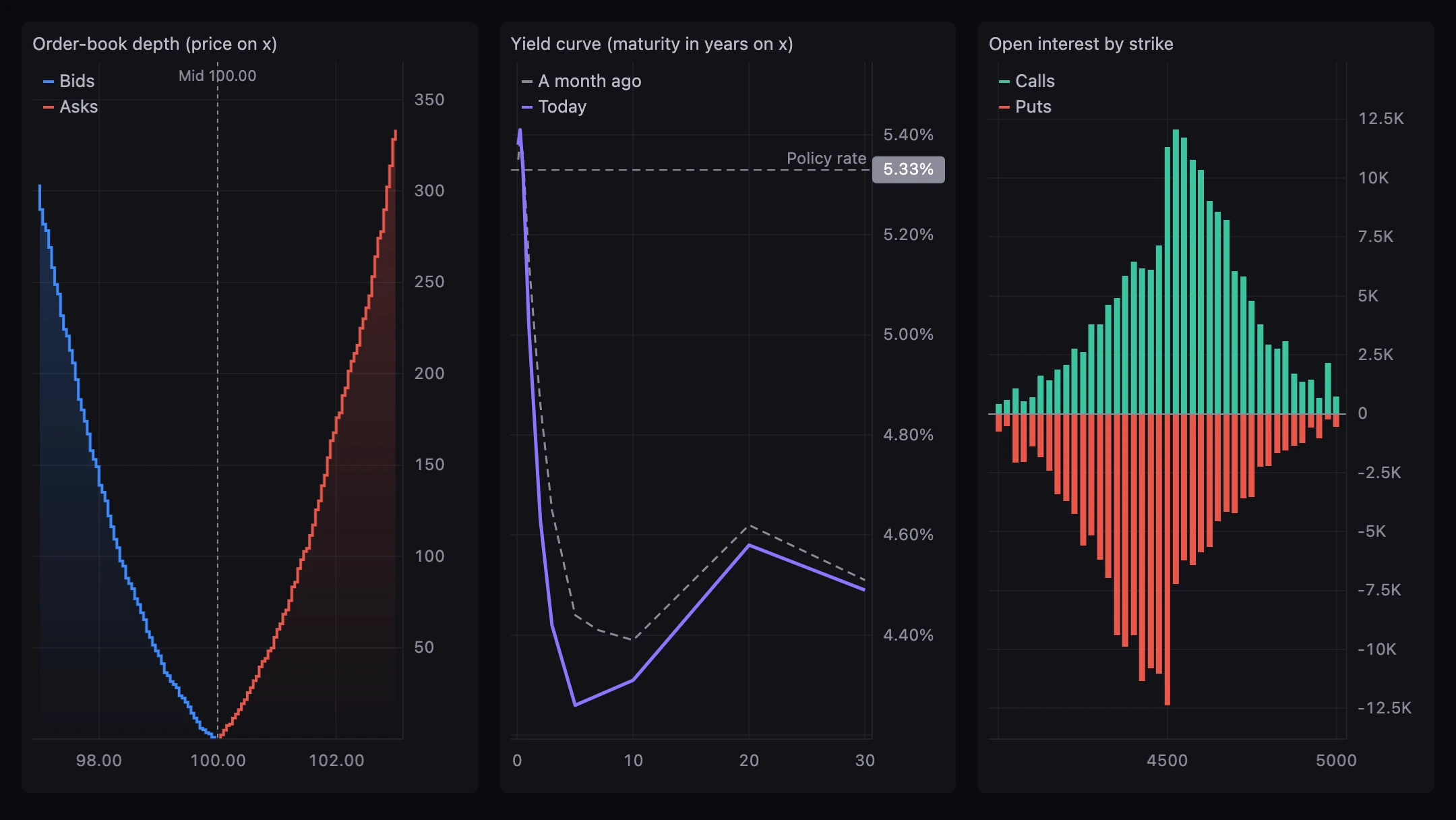Click the 98.00 price axis label

(x=99, y=761)
